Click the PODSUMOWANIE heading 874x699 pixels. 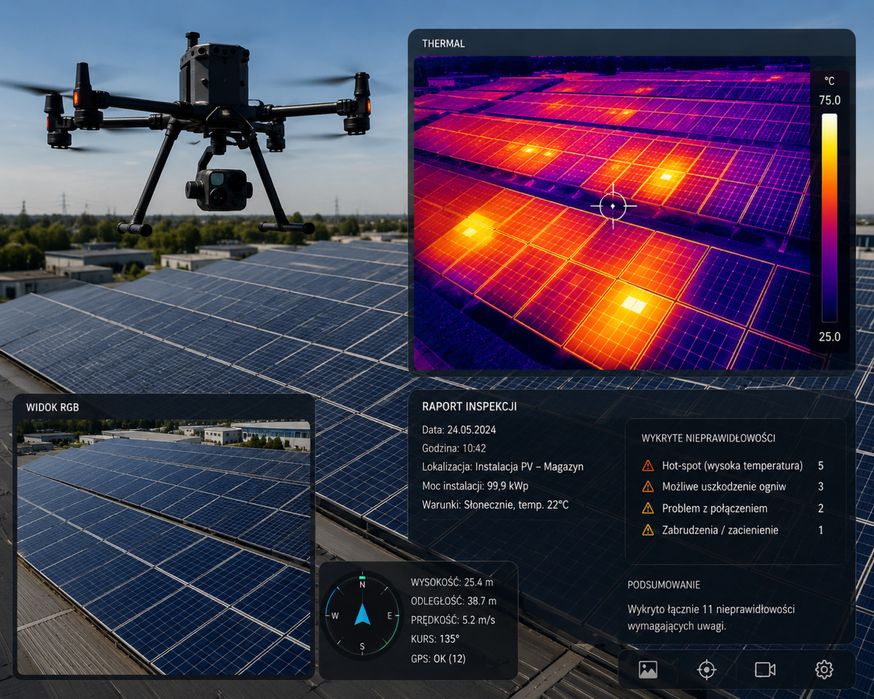(664, 585)
